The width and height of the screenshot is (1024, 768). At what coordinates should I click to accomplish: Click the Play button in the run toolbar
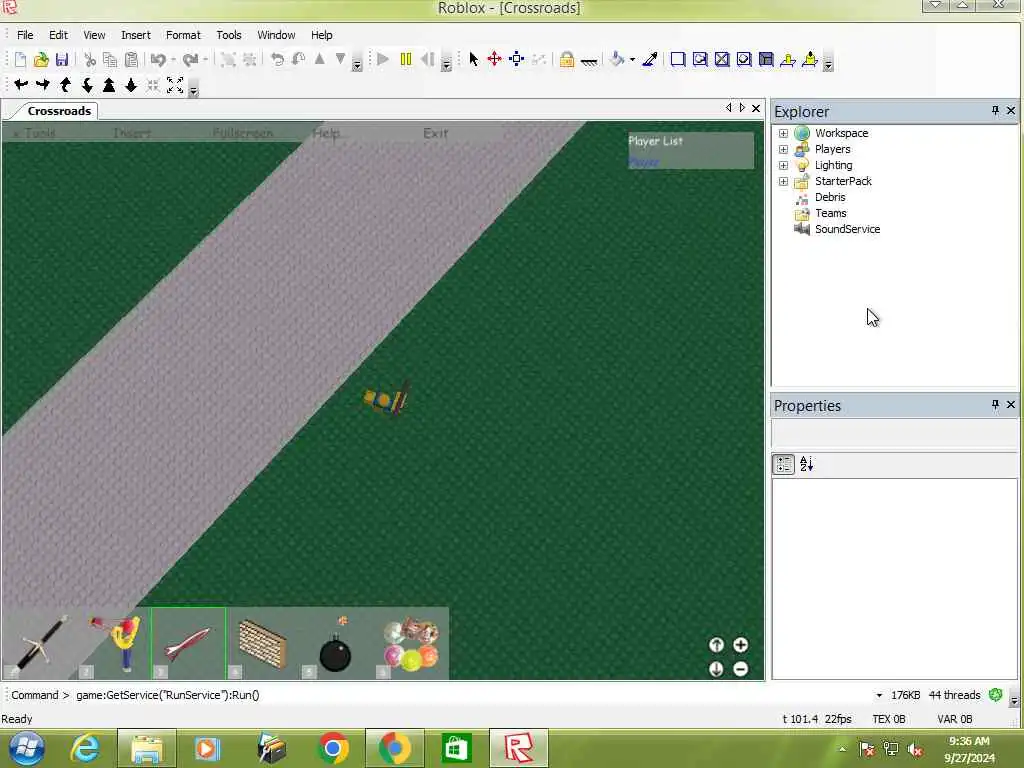383,60
